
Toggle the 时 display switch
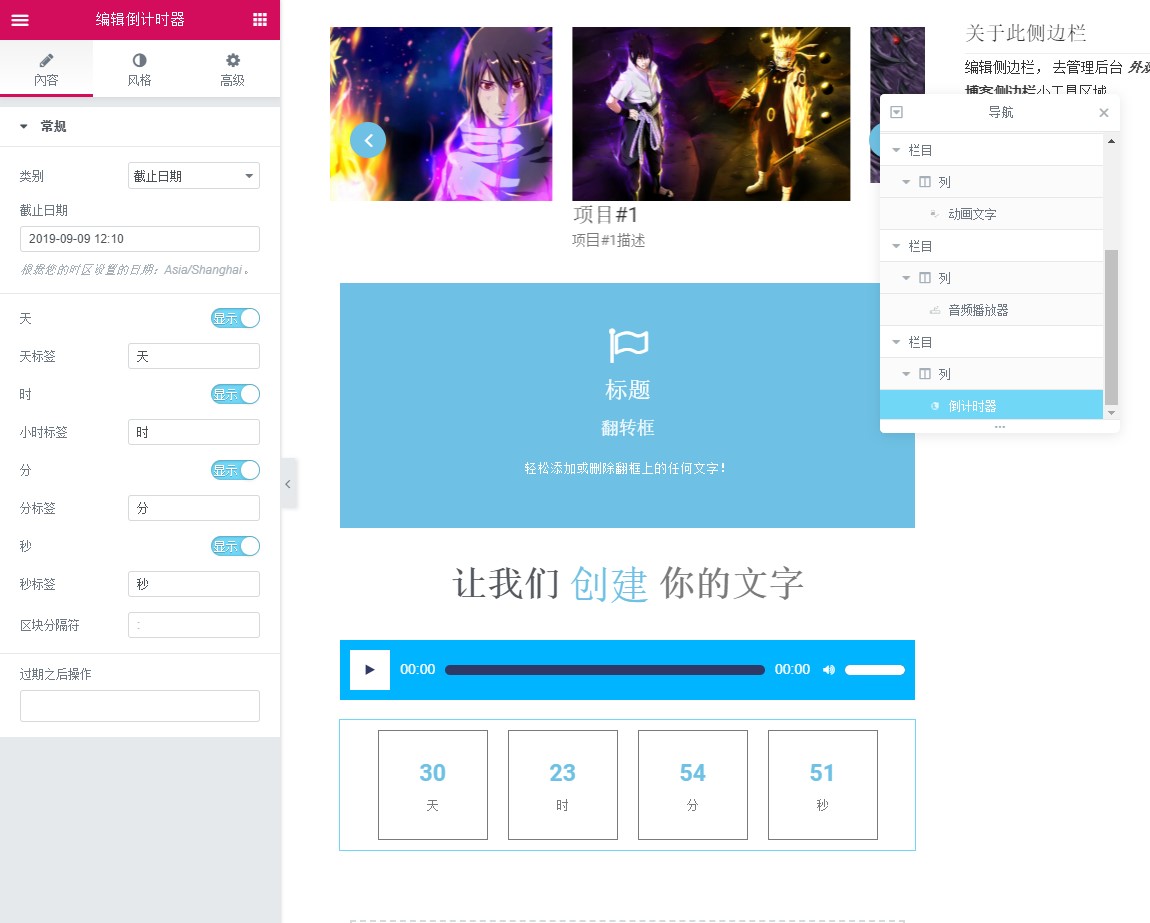pos(235,394)
